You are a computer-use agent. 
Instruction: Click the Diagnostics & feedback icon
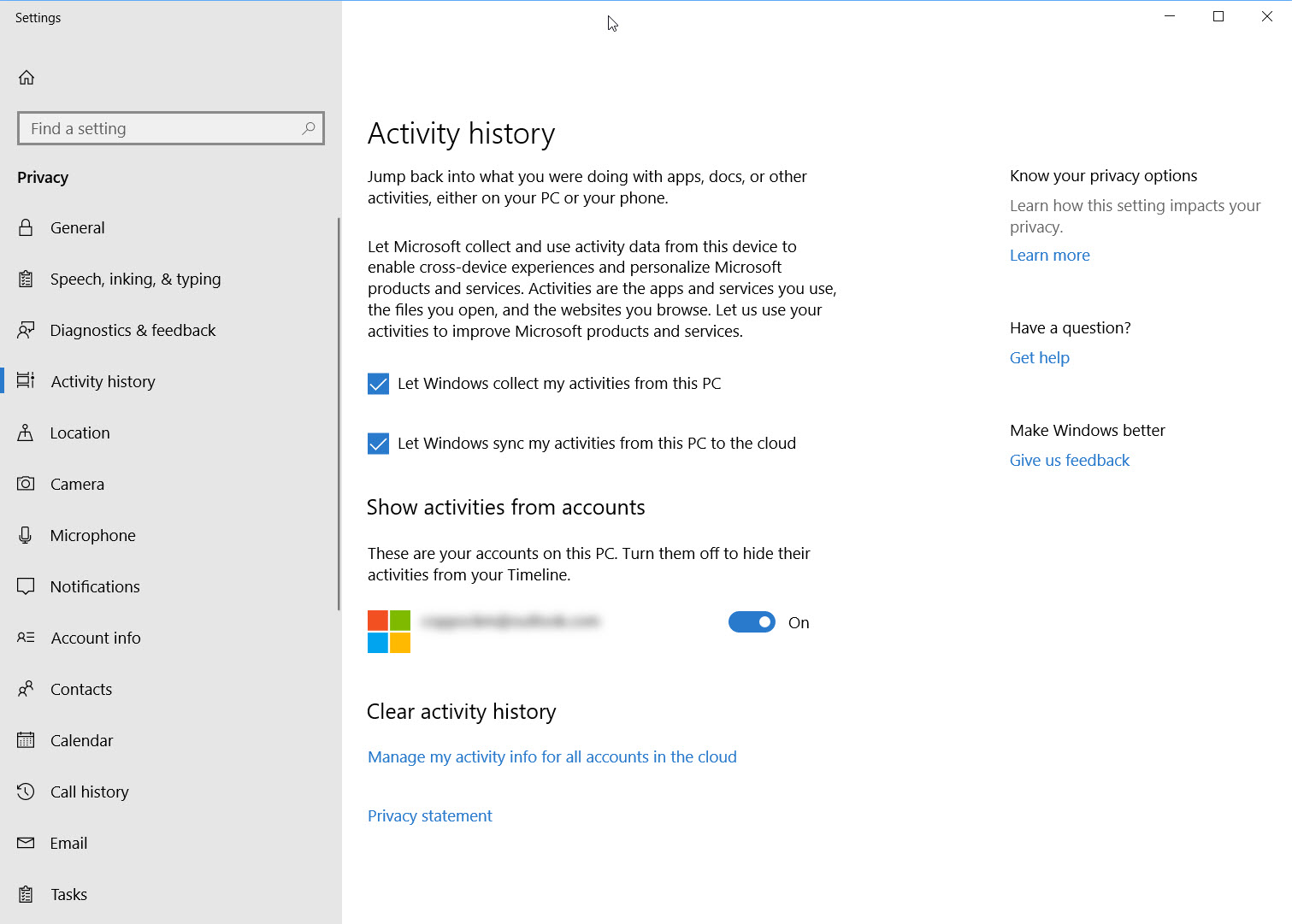pos(26,330)
